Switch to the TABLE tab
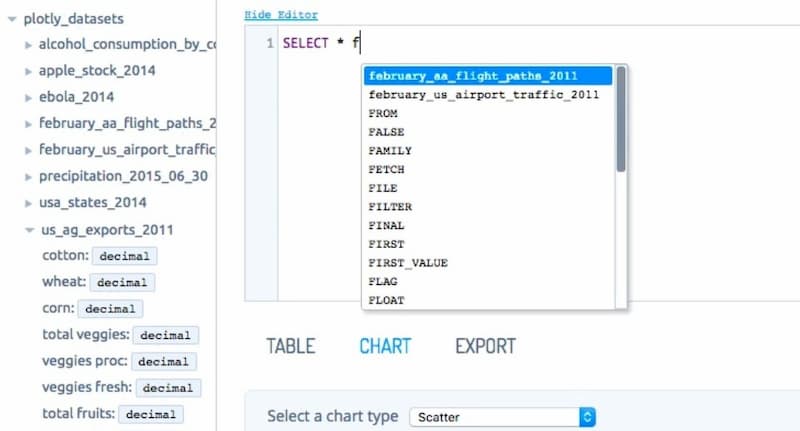Image resolution: width=800 pixels, height=431 pixels. [x=290, y=346]
